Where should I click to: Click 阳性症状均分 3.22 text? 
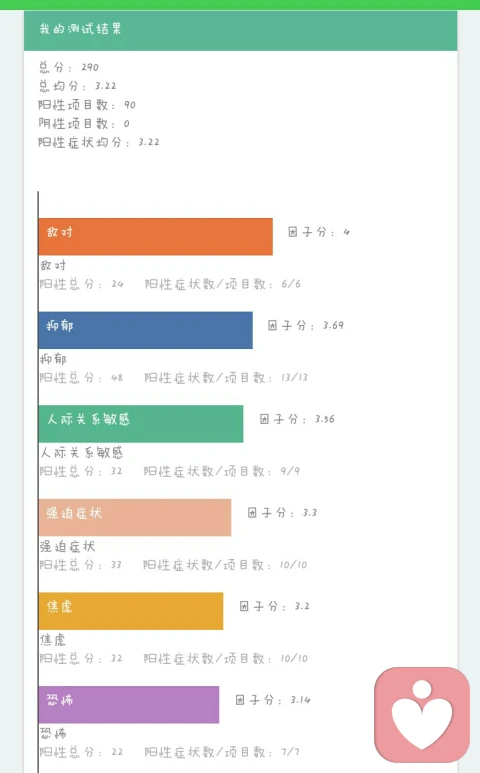coord(99,142)
